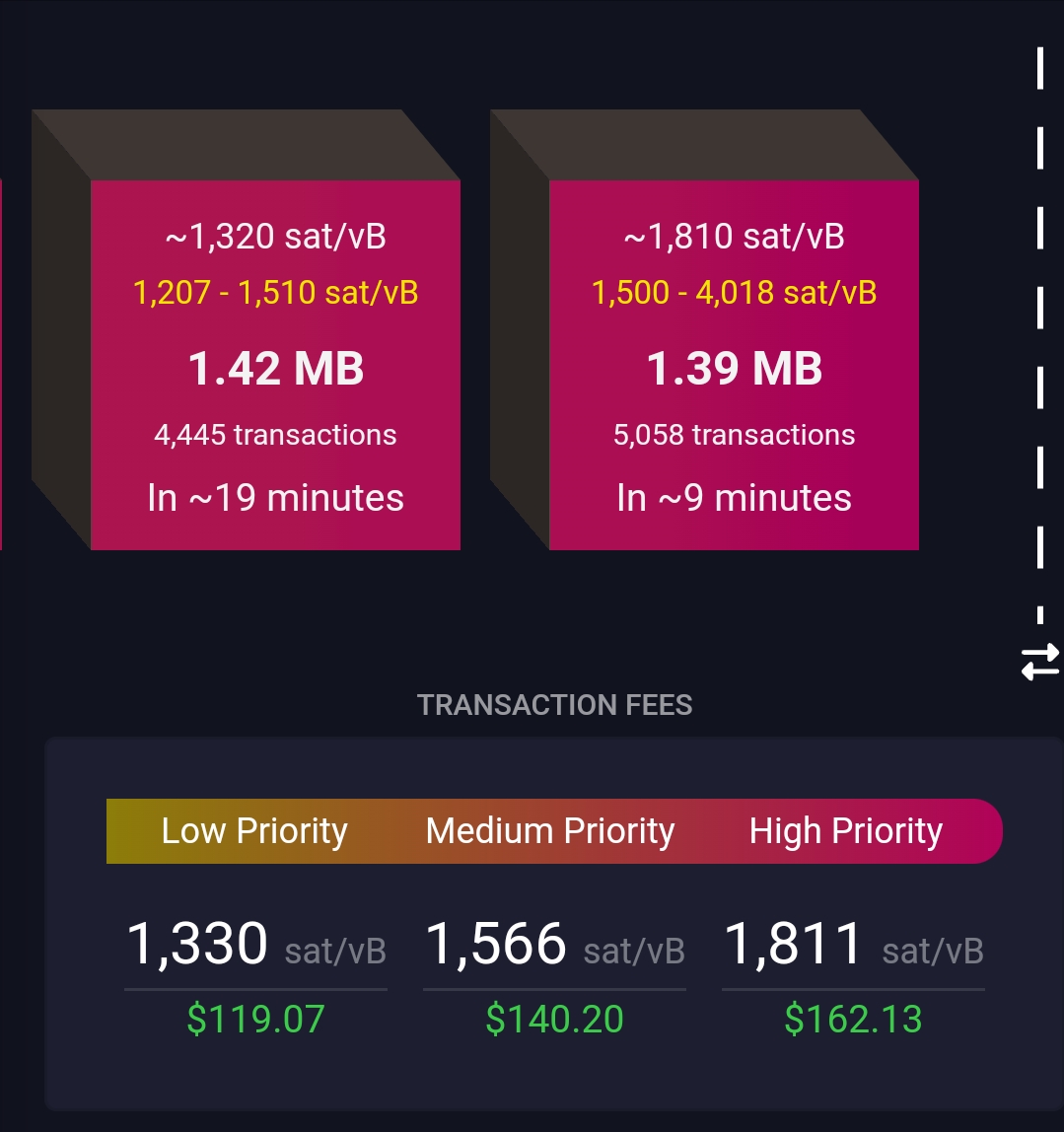The width and height of the screenshot is (1064, 1132).
Task: Select the Medium Priority fee label
Action: coord(550,831)
